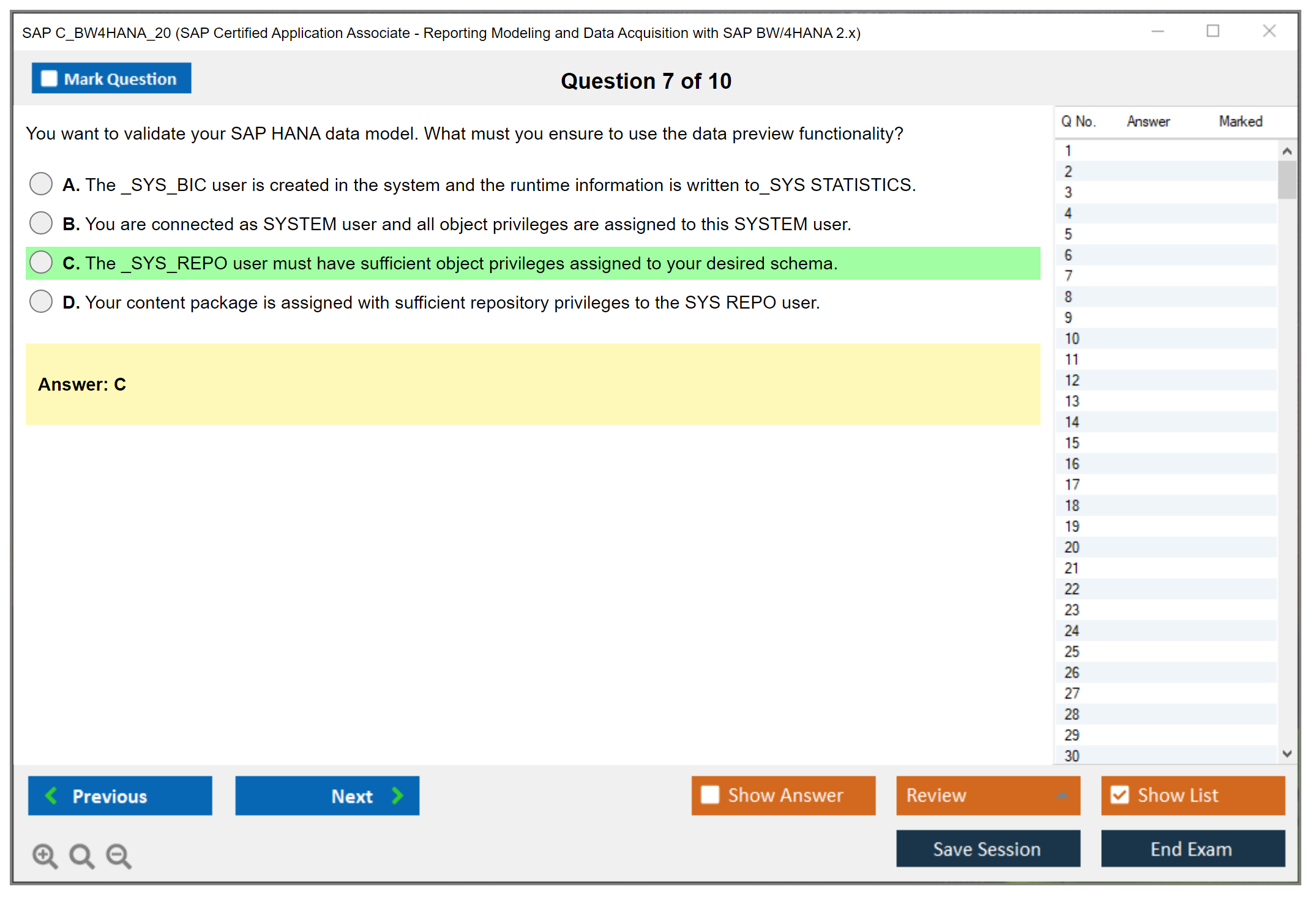Close the exam window

[1269, 31]
